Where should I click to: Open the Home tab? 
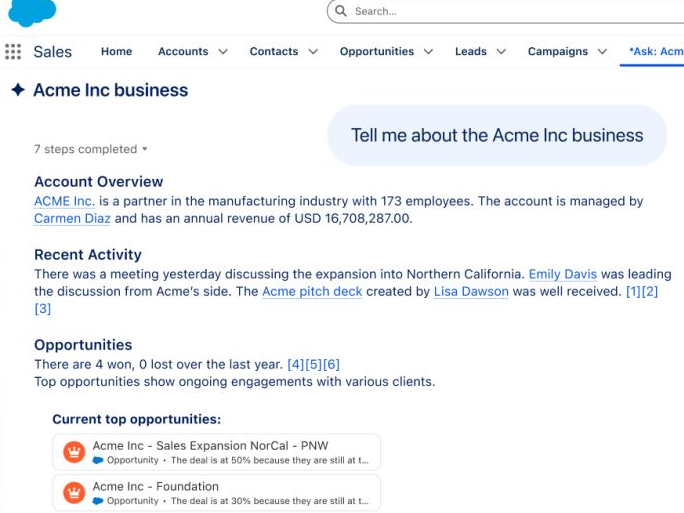(116, 51)
